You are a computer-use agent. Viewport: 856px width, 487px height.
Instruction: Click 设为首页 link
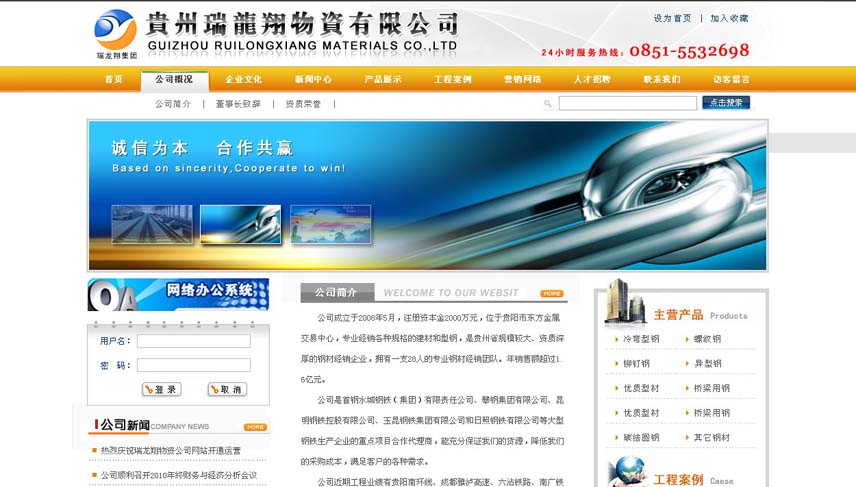673,18
